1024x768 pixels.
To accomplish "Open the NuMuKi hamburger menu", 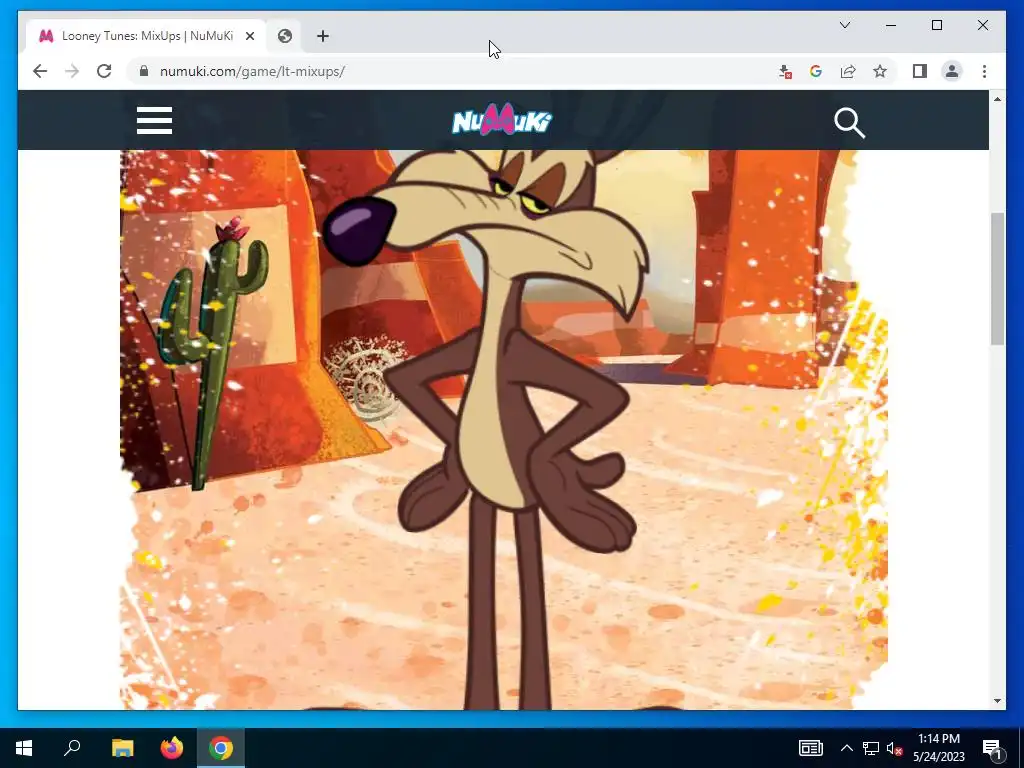I will coord(154,121).
